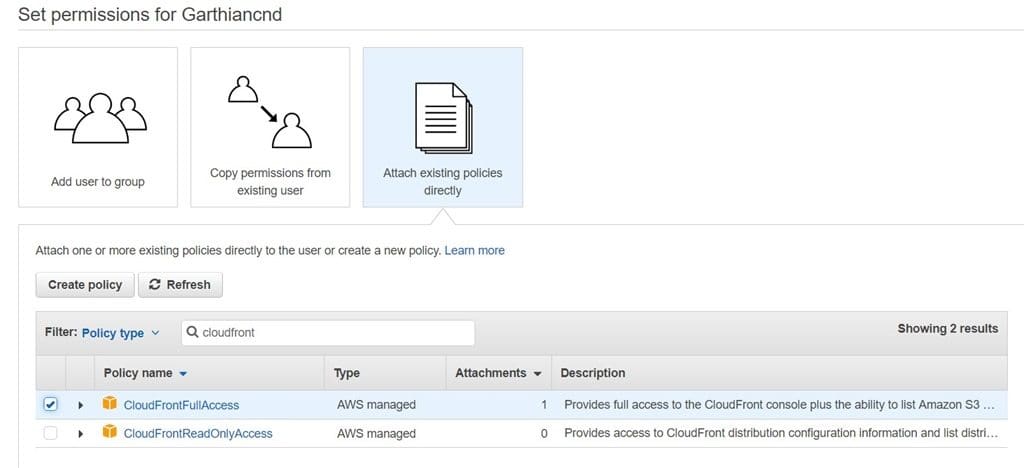Check the CloudFrontReadOnlyAccess checkbox

point(50,433)
